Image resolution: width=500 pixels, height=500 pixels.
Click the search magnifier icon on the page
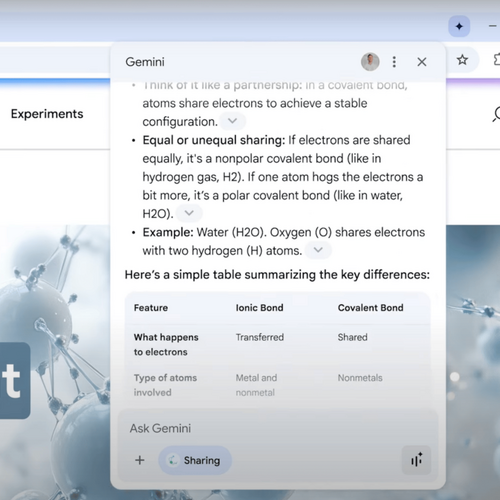tap(496, 114)
